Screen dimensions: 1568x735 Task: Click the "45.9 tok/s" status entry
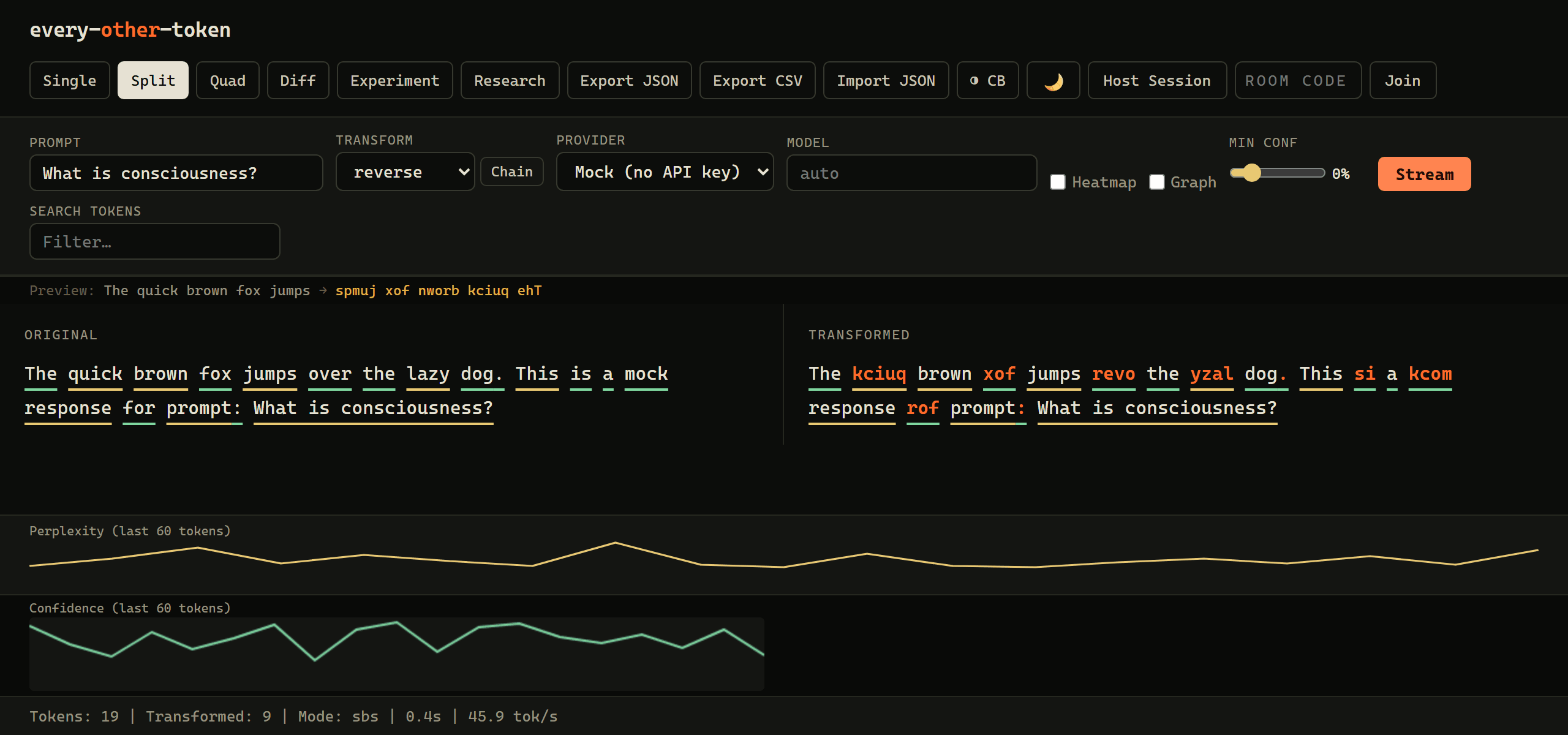(x=513, y=716)
